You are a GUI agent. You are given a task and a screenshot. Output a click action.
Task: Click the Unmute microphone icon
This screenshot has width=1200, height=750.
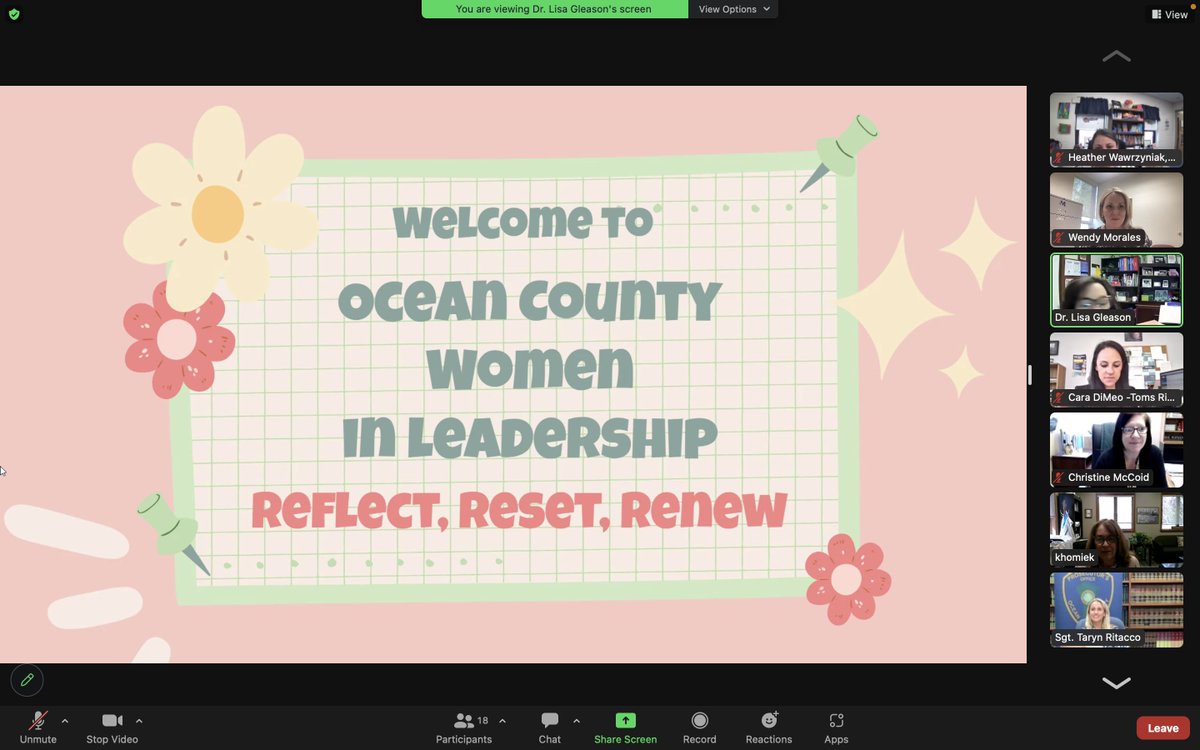pos(38,720)
